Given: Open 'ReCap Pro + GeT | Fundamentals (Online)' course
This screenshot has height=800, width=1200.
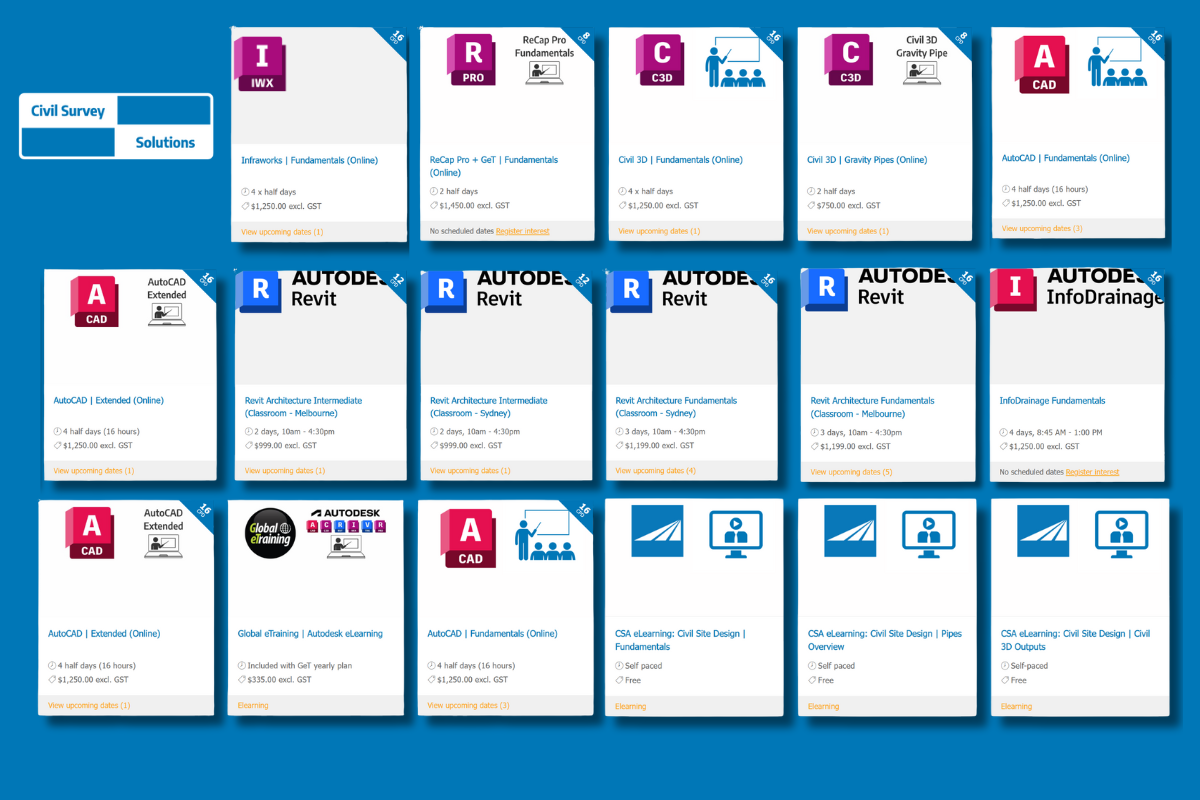Looking at the screenshot, I should click(494, 166).
